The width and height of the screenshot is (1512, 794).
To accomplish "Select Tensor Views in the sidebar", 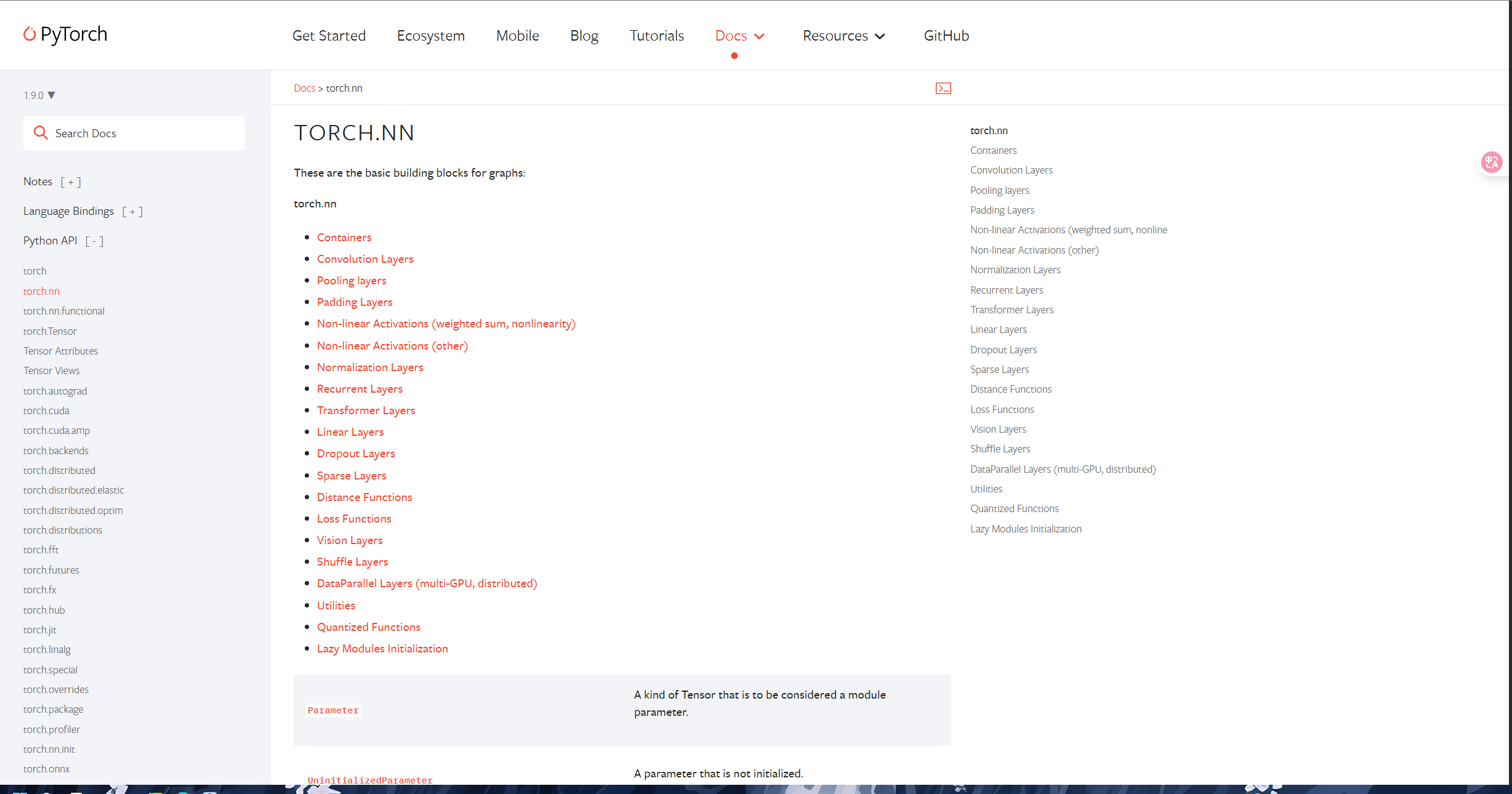I will click(51, 371).
